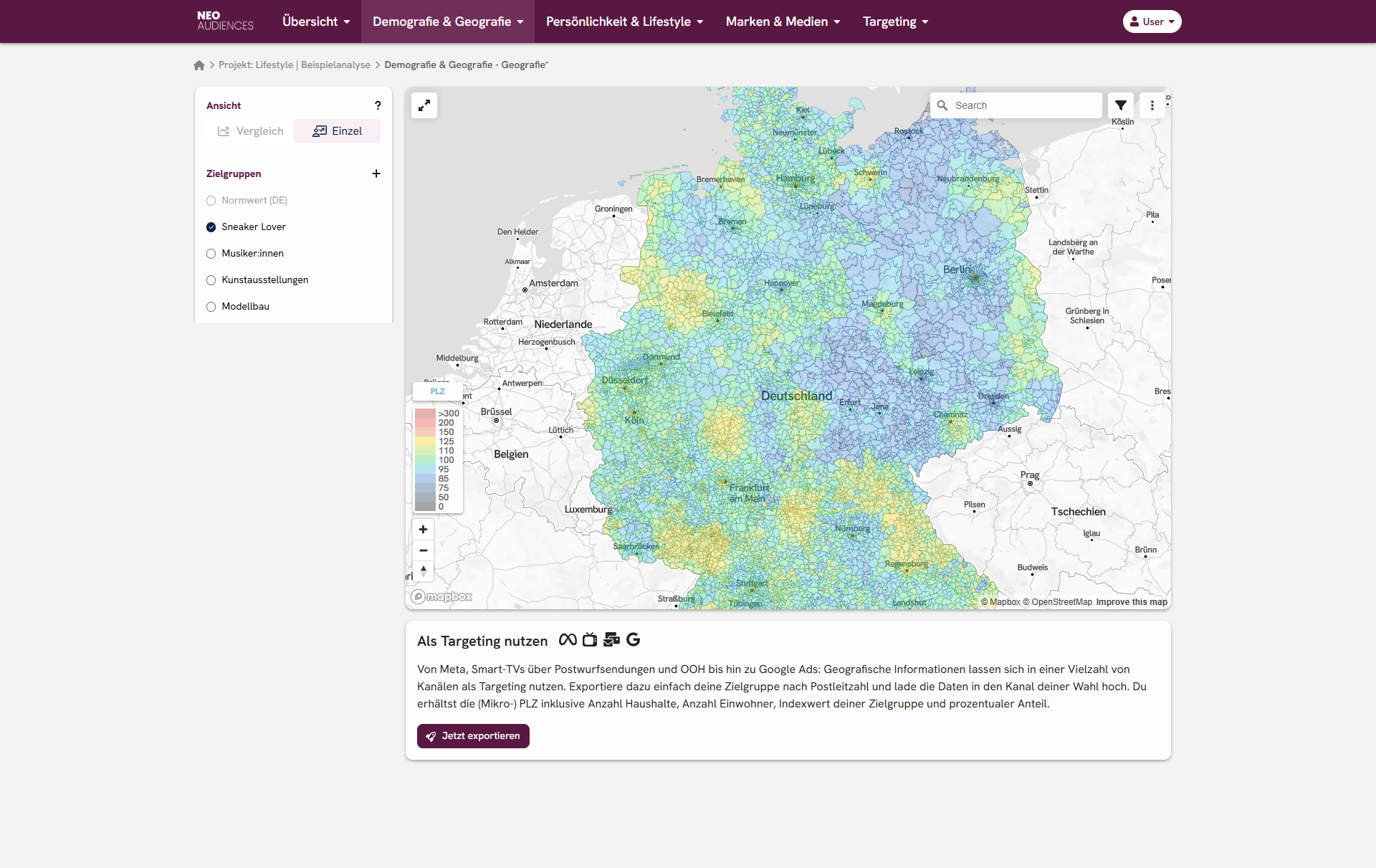
Task: Click the home breadcrumb icon
Action: 199,65
